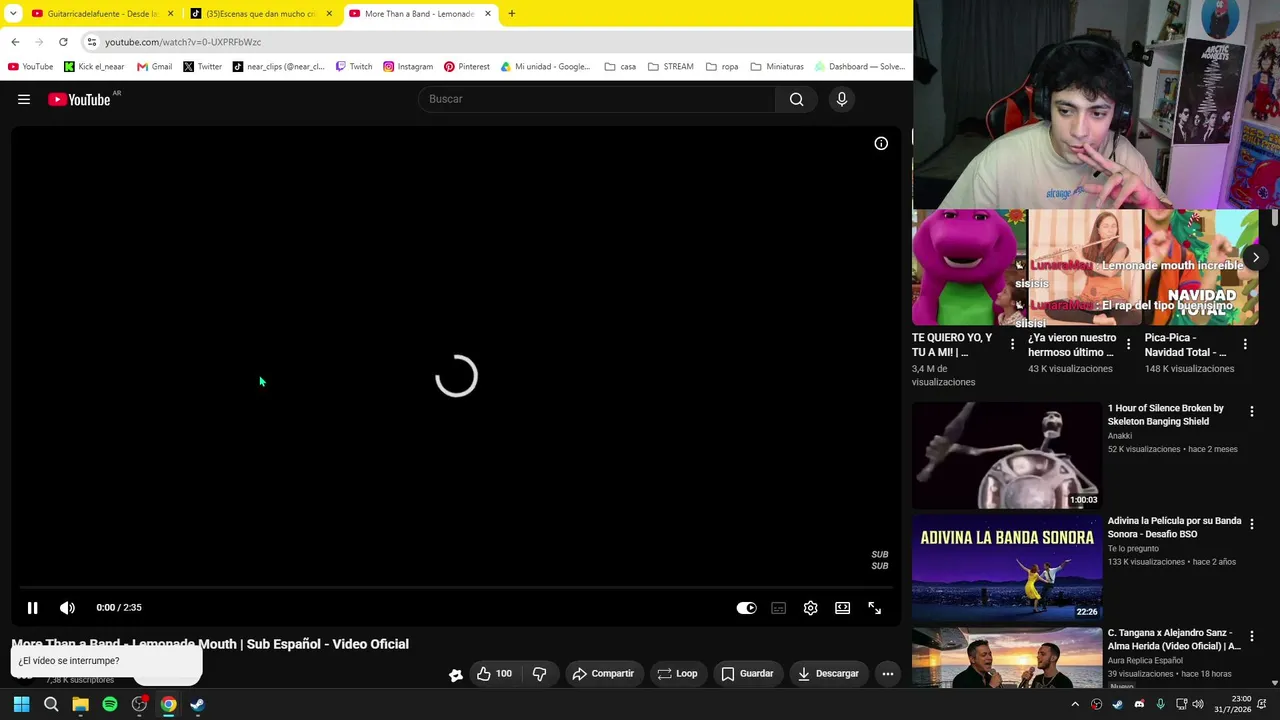The height and width of the screenshot is (720, 1280).
Task: Open the 'Mi unidad - Google' Drive bookmark
Action: (x=546, y=67)
